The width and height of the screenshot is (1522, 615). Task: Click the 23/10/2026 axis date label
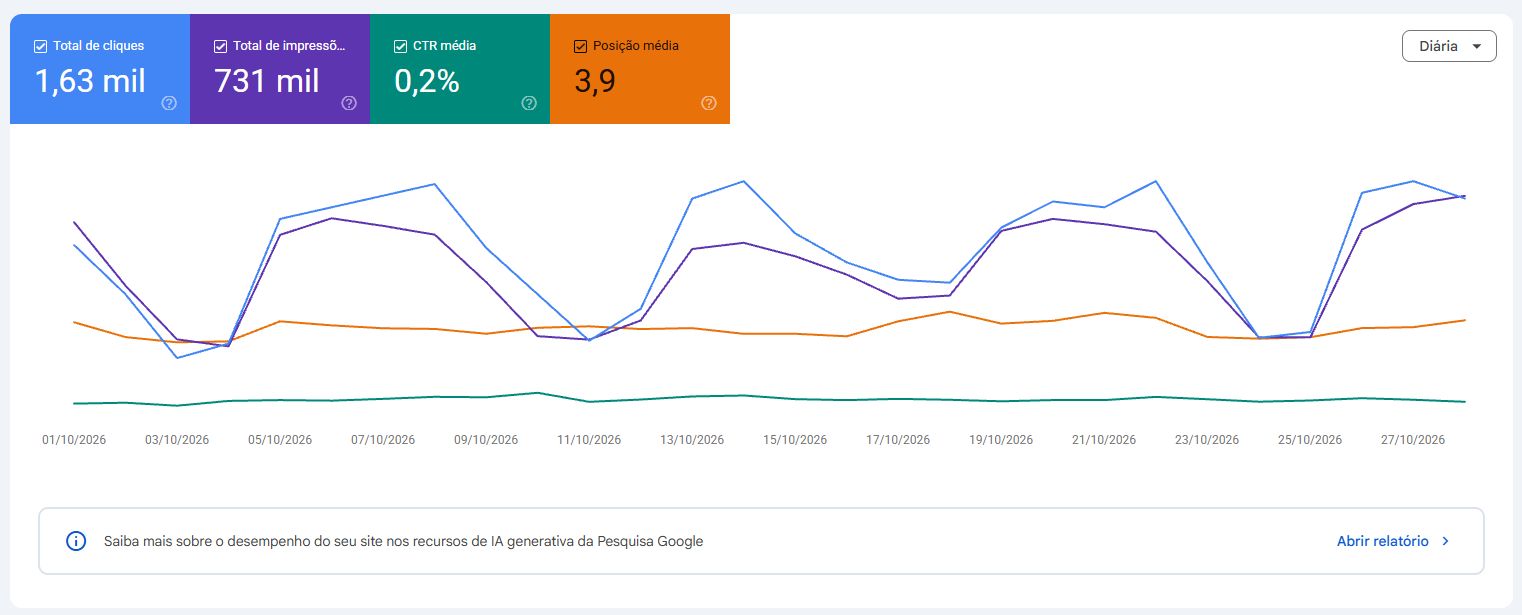pos(1207,440)
